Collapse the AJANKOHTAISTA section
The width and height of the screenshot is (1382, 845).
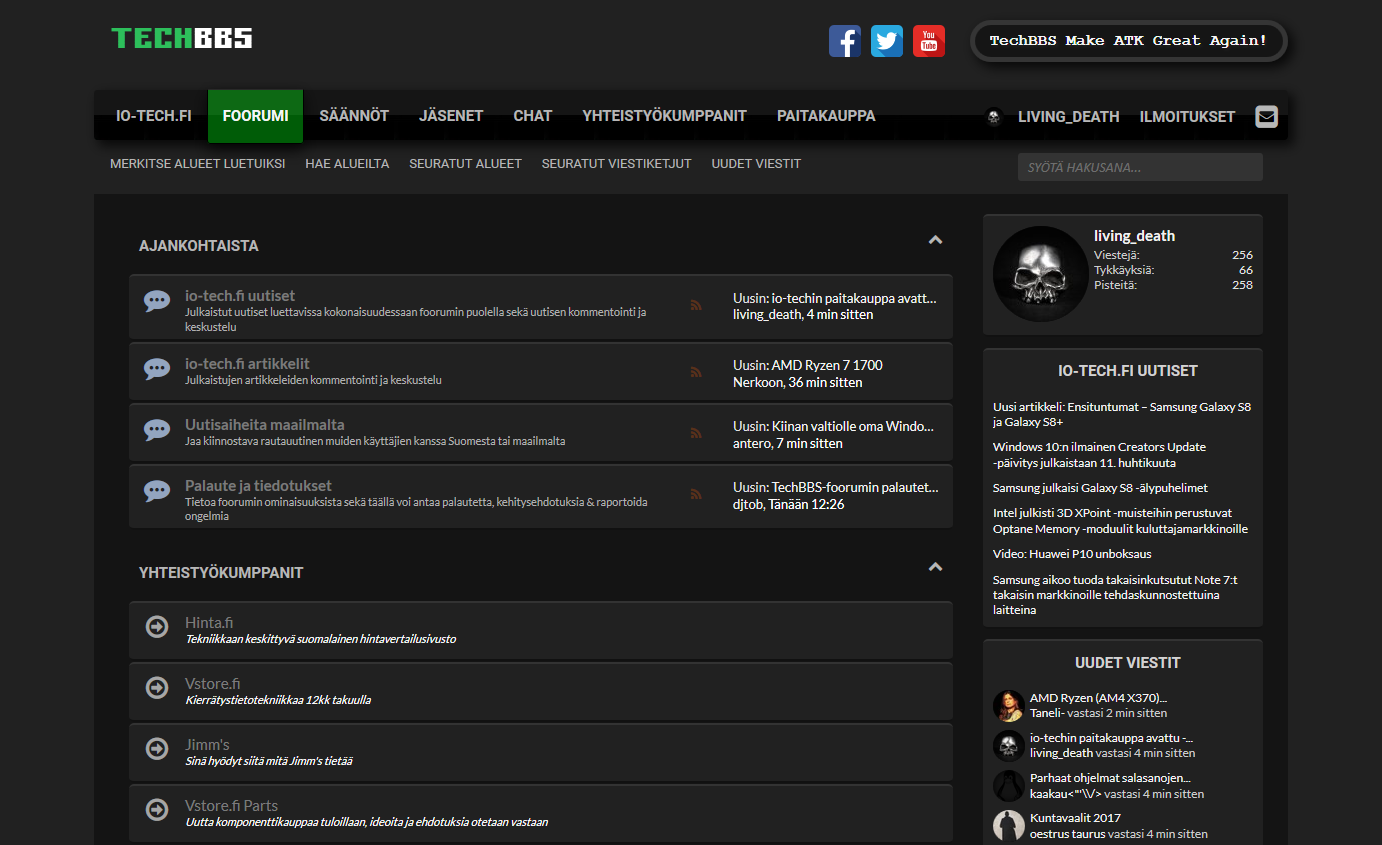[935, 240]
